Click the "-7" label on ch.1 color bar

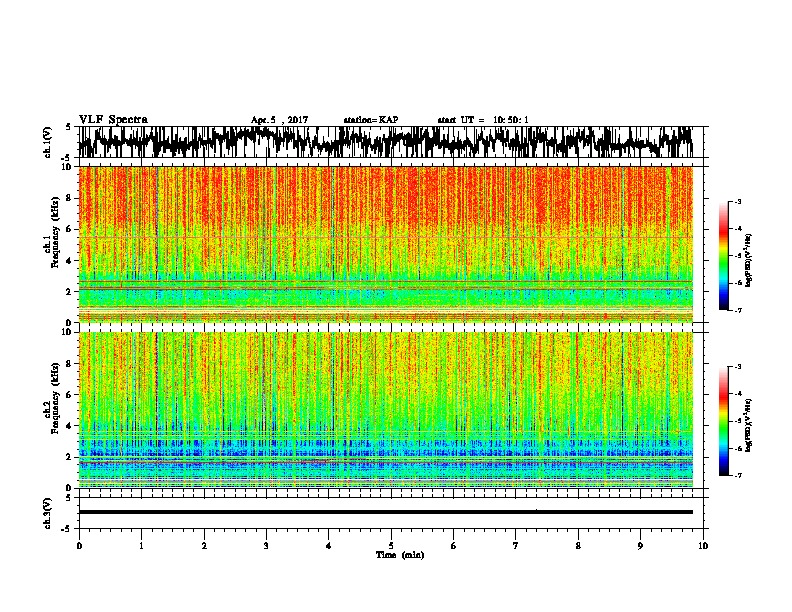click(738, 310)
